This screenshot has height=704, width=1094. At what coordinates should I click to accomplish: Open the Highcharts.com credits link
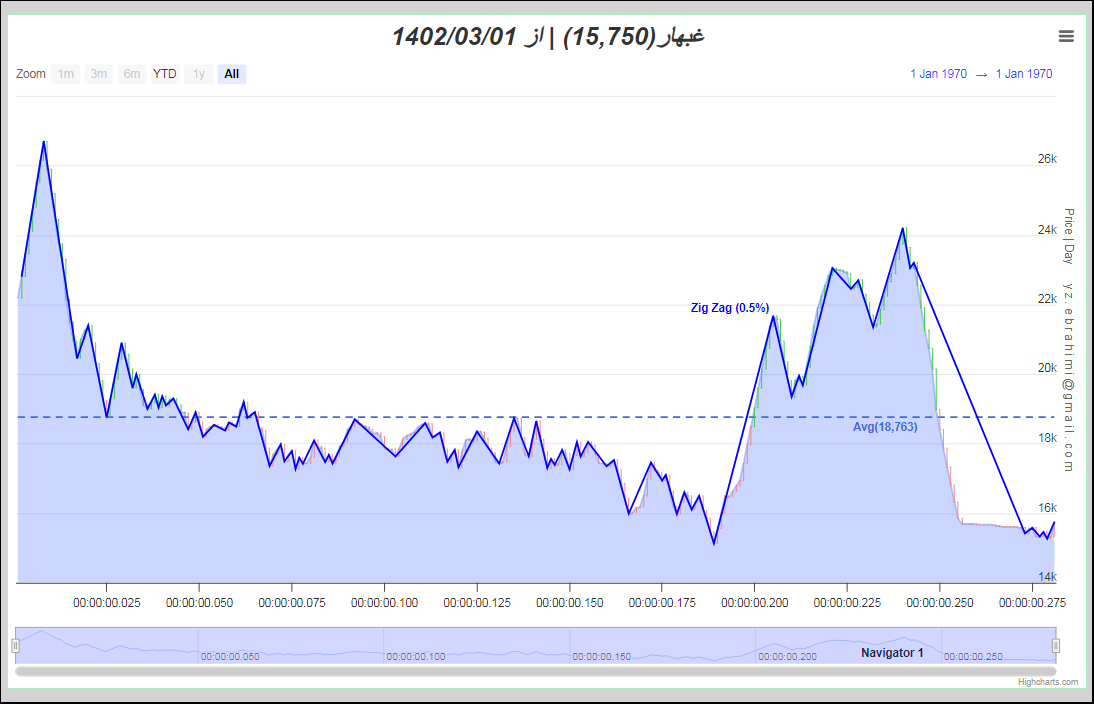click(1047, 682)
